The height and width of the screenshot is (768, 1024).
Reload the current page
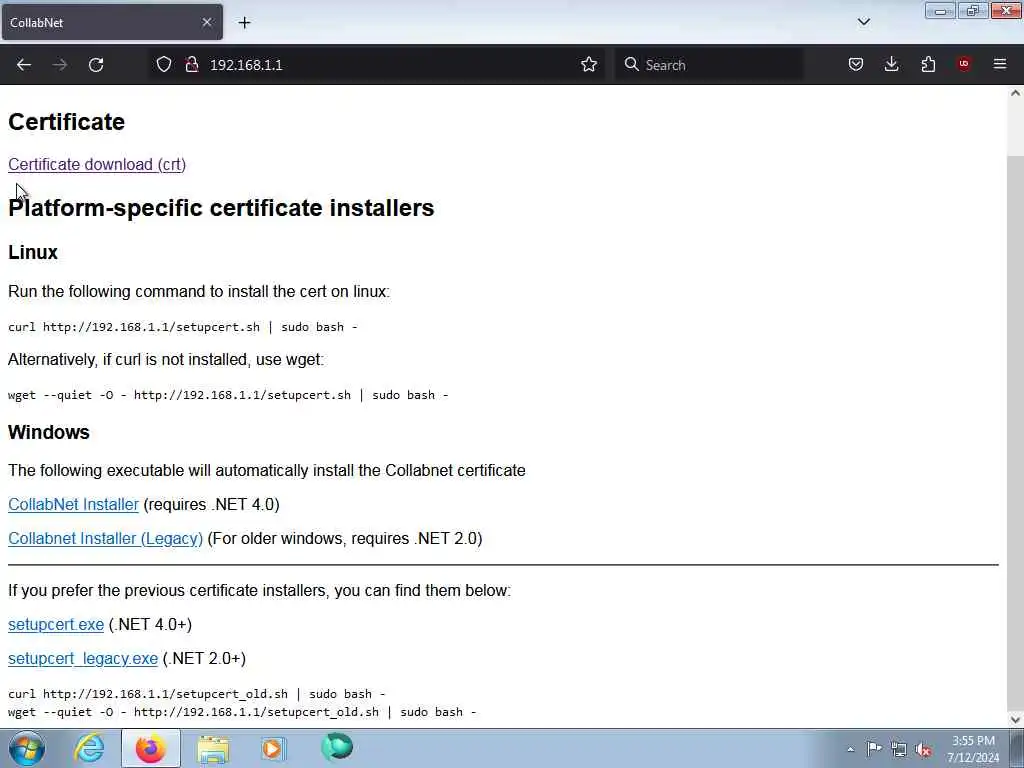tap(96, 65)
